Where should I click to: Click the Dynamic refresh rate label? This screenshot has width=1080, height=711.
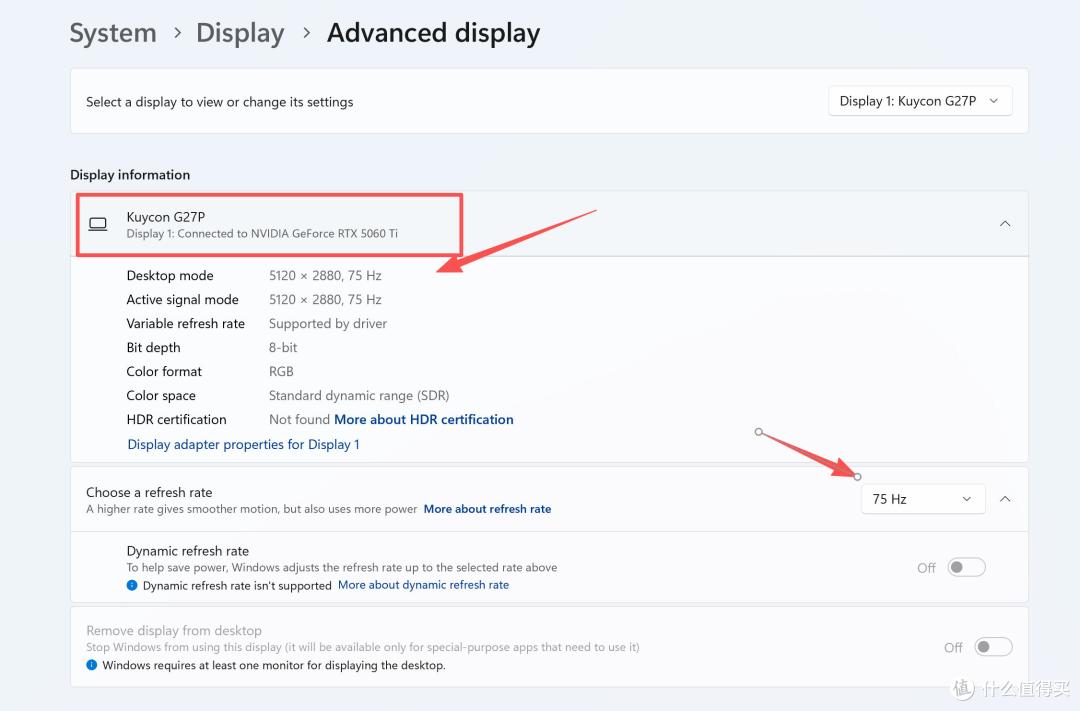click(x=187, y=551)
